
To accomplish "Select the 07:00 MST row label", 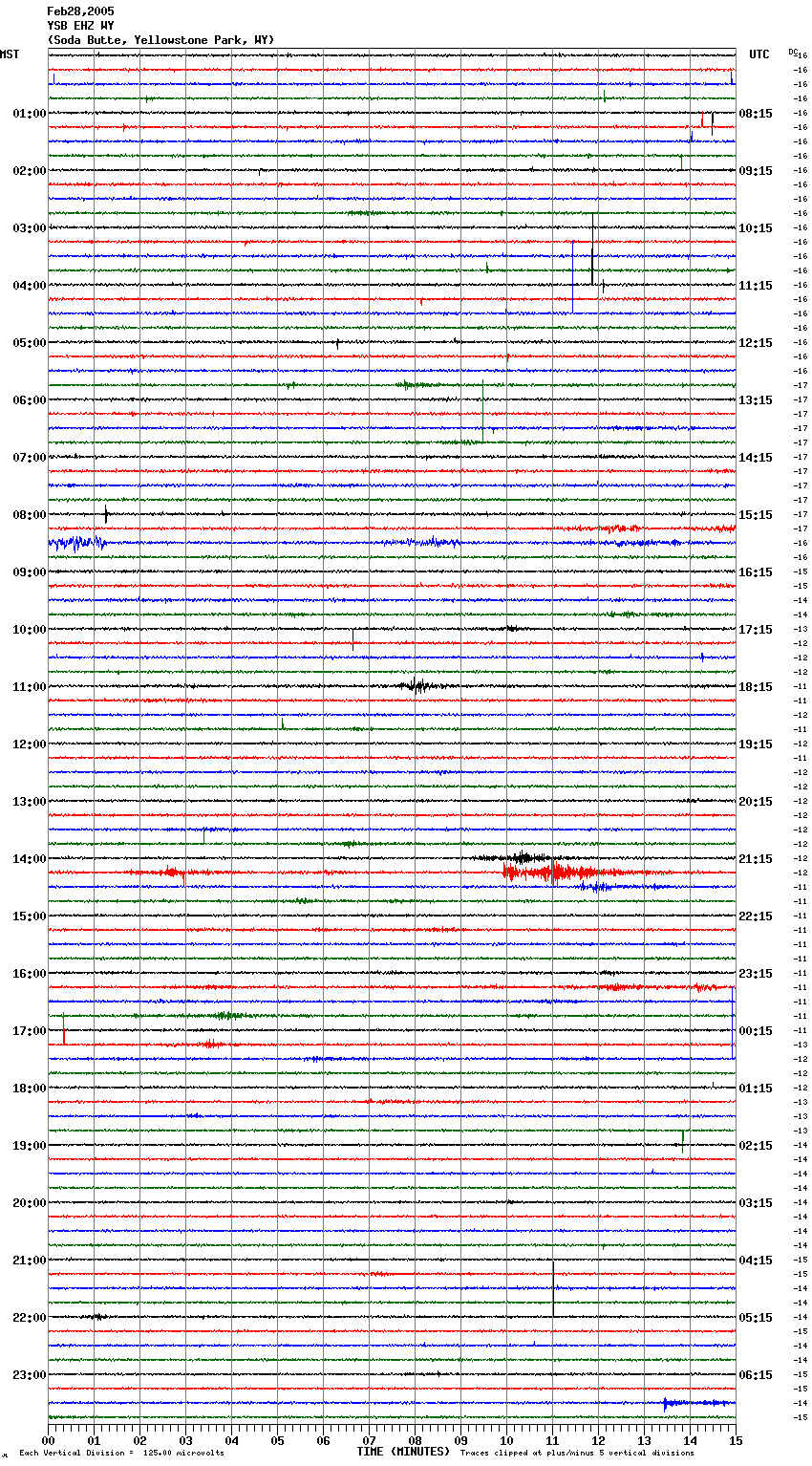I will pyautogui.click(x=30, y=458).
